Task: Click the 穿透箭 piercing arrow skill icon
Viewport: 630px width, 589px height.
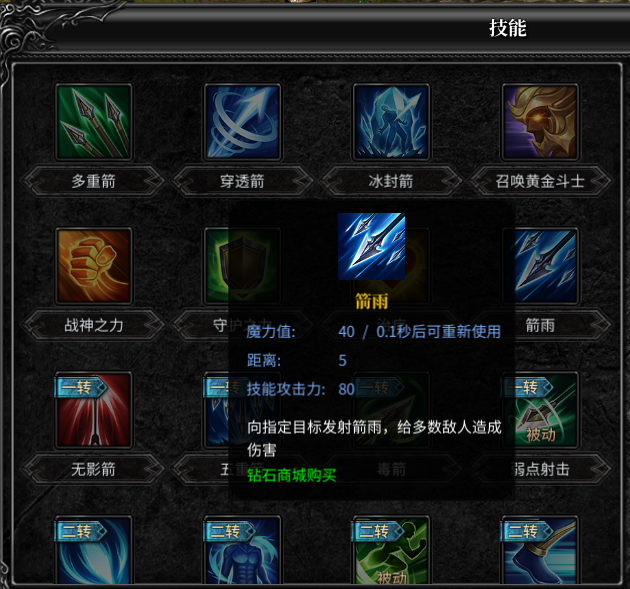Action: click(x=242, y=122)
